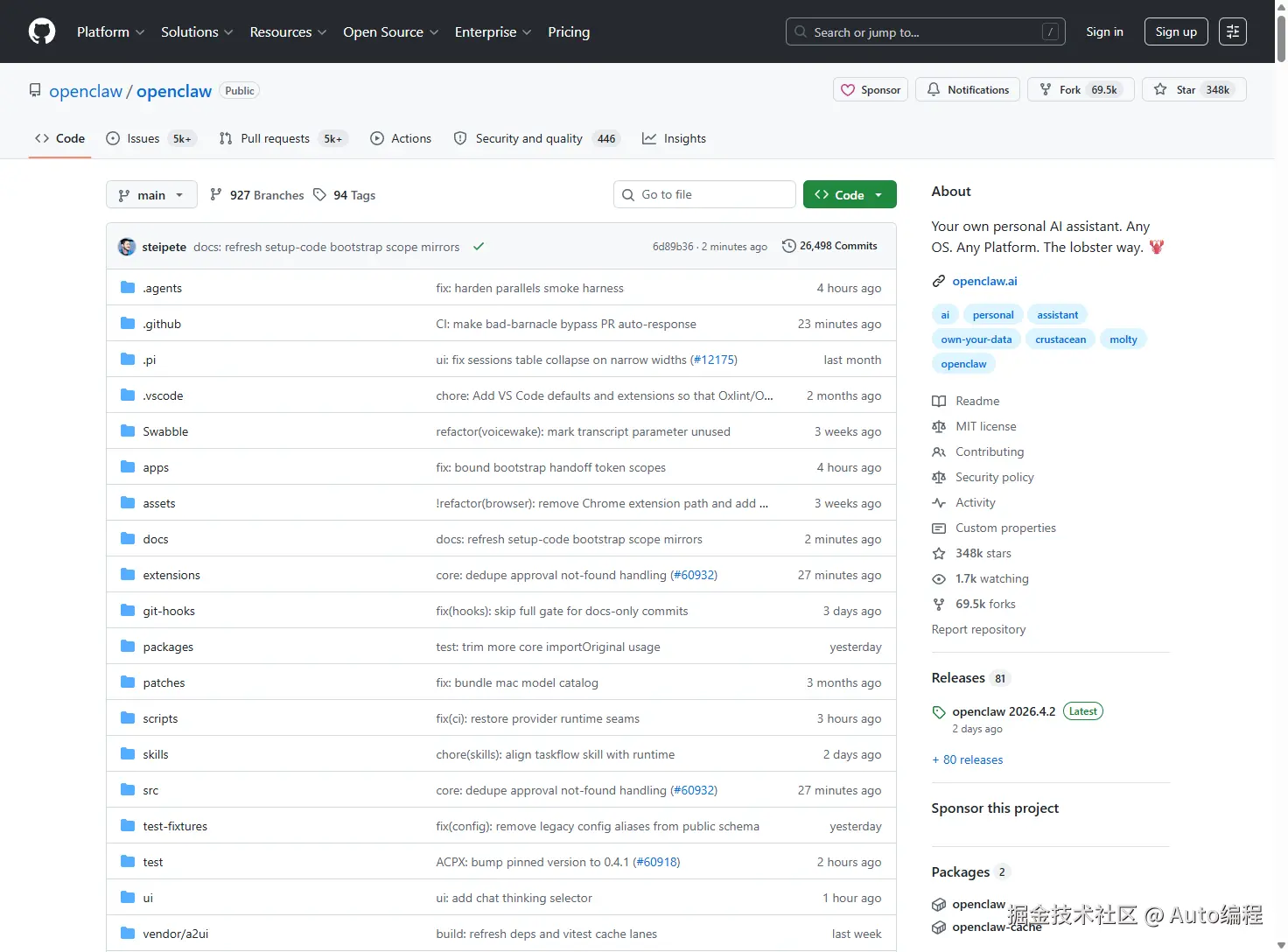Image resolution: width=1288 pixels, height=952 pixels.
Task: Click the openclaw owner link in breadcrumb
Action: pyautogui.click(x=86, y=91)
